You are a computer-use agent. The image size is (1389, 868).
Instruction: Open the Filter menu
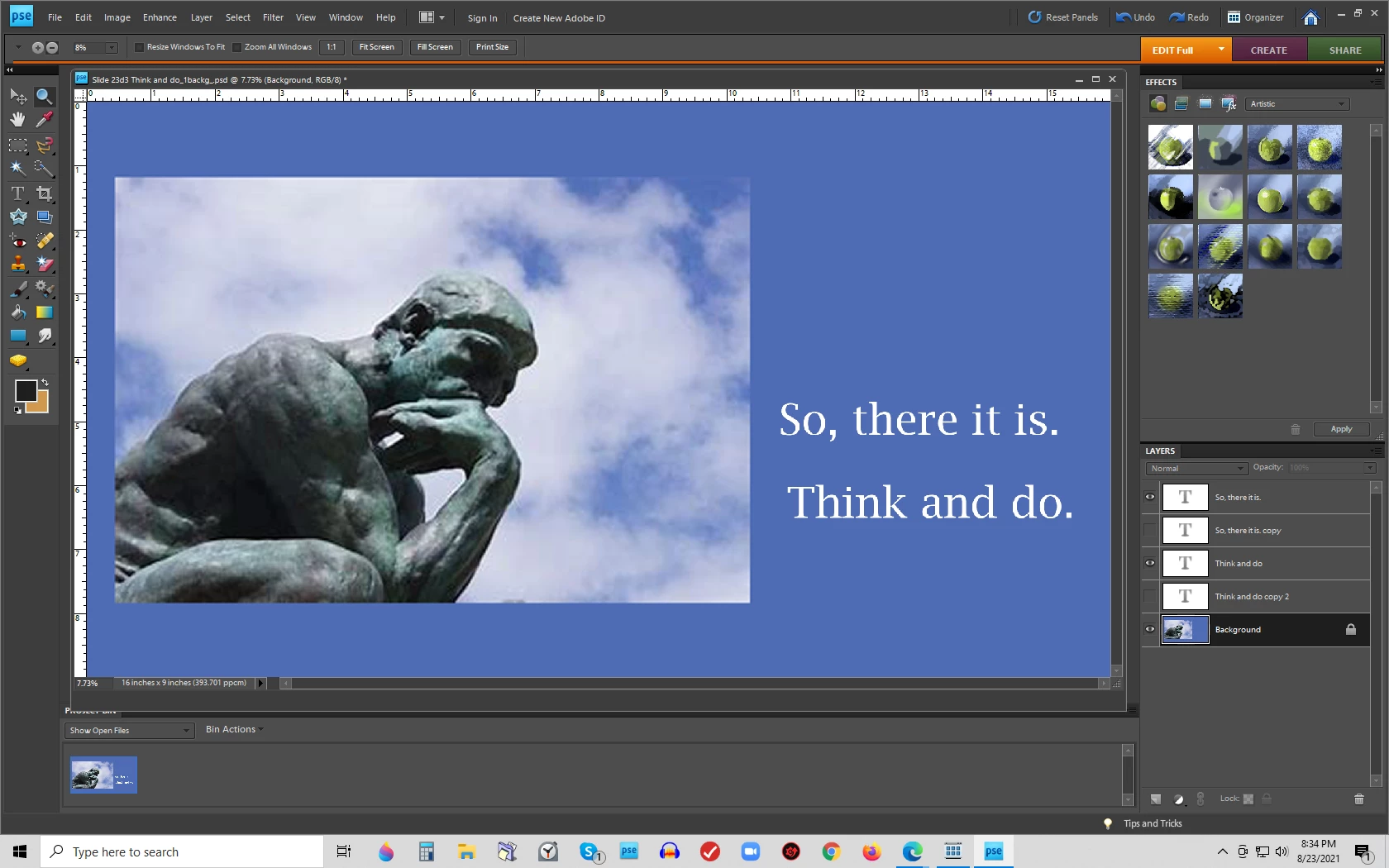[x=273, y=17]
